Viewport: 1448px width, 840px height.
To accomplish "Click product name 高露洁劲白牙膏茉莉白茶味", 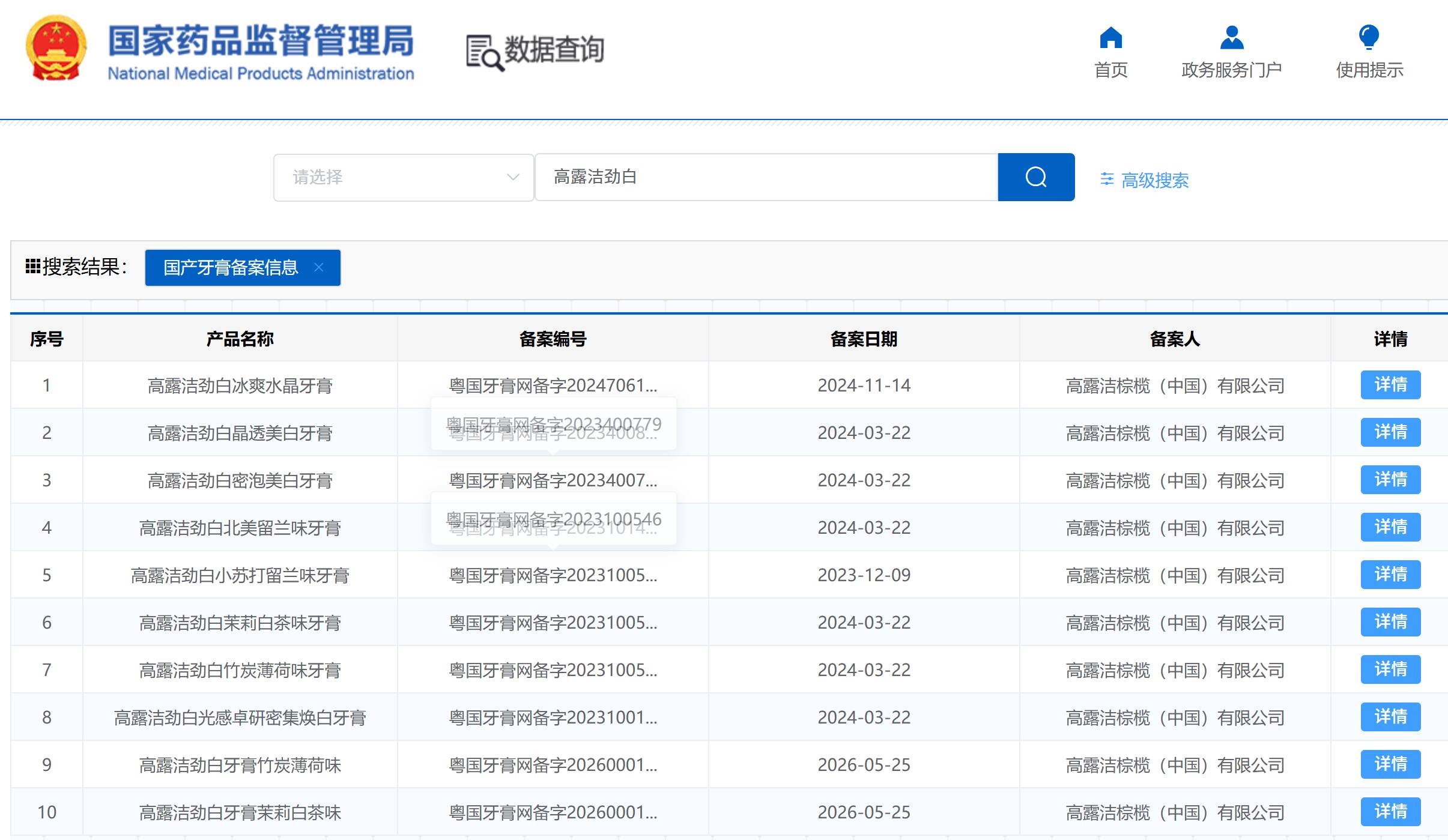I will (240, 812).
